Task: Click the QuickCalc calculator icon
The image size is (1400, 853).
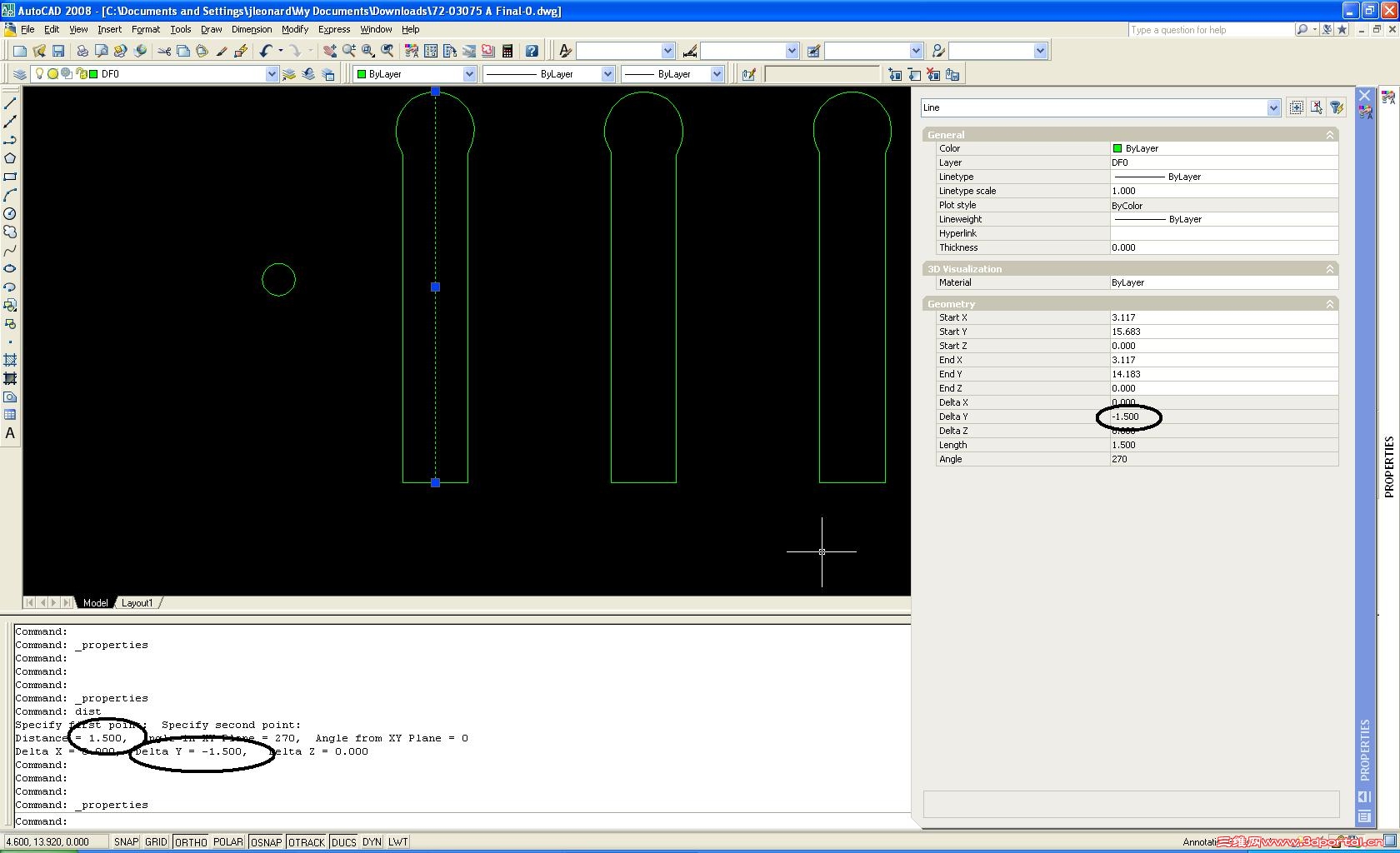Action: 507,51
